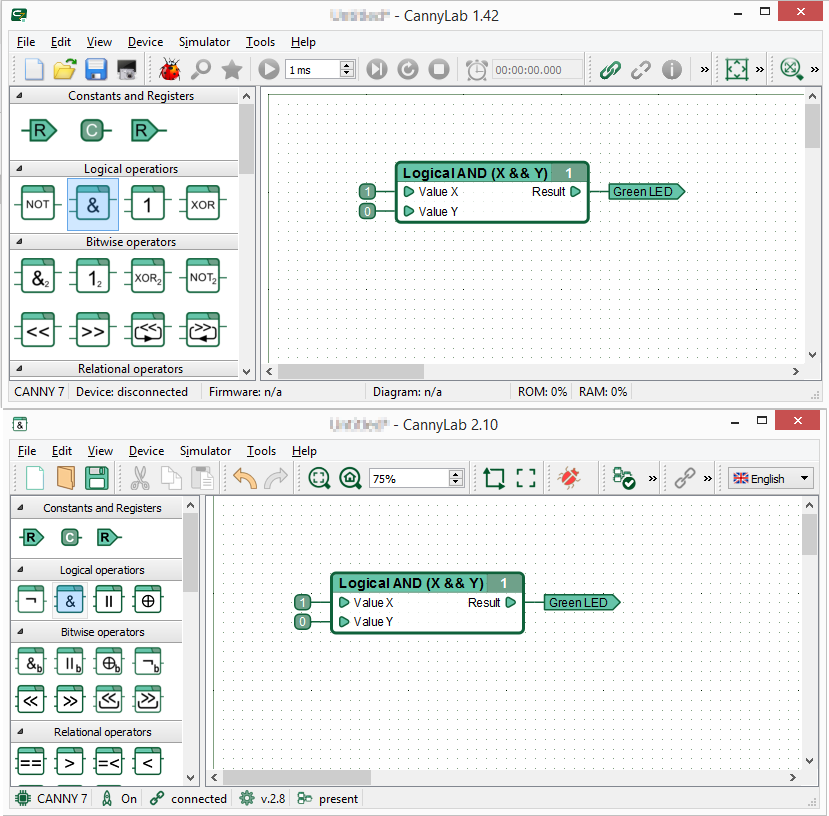This screenshot has height=816, width=829.
Task: Open folder icon in CannyLab 1.42 toolbar
Action: (65, 70)
